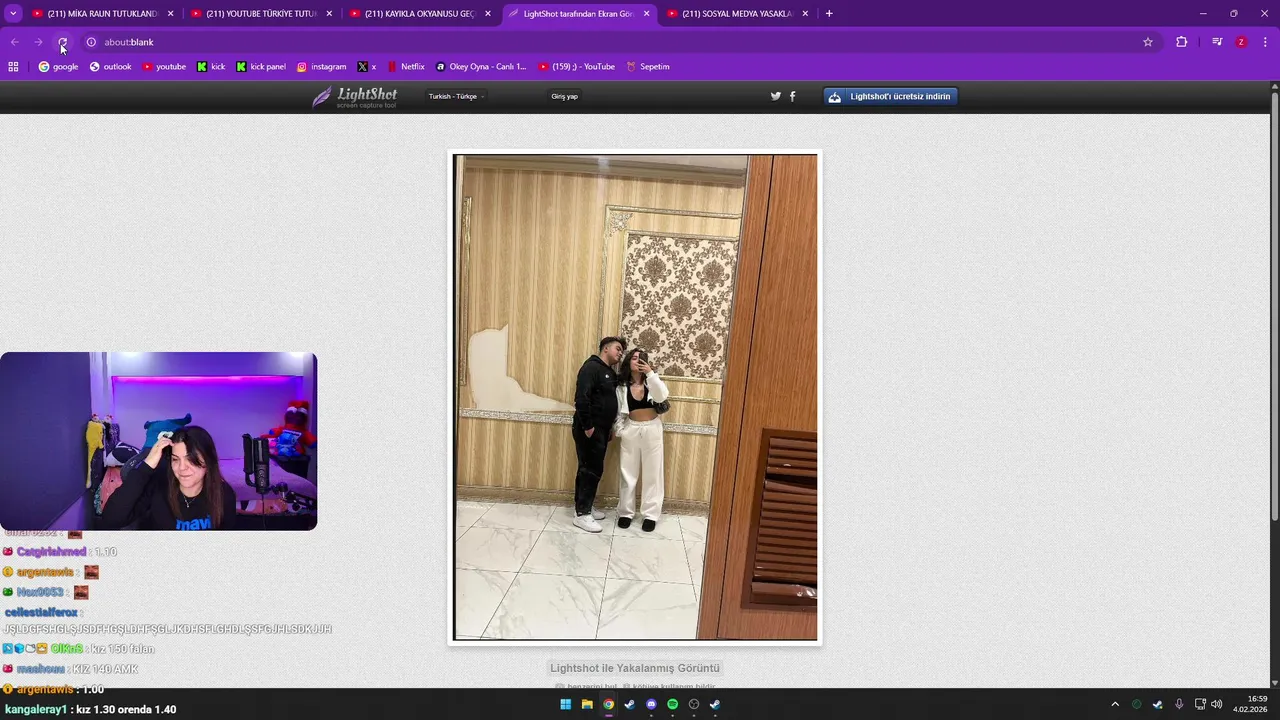Go back with the browser back arrow
The width and height of the screenshot is (1280, 720).
[14, 42]
